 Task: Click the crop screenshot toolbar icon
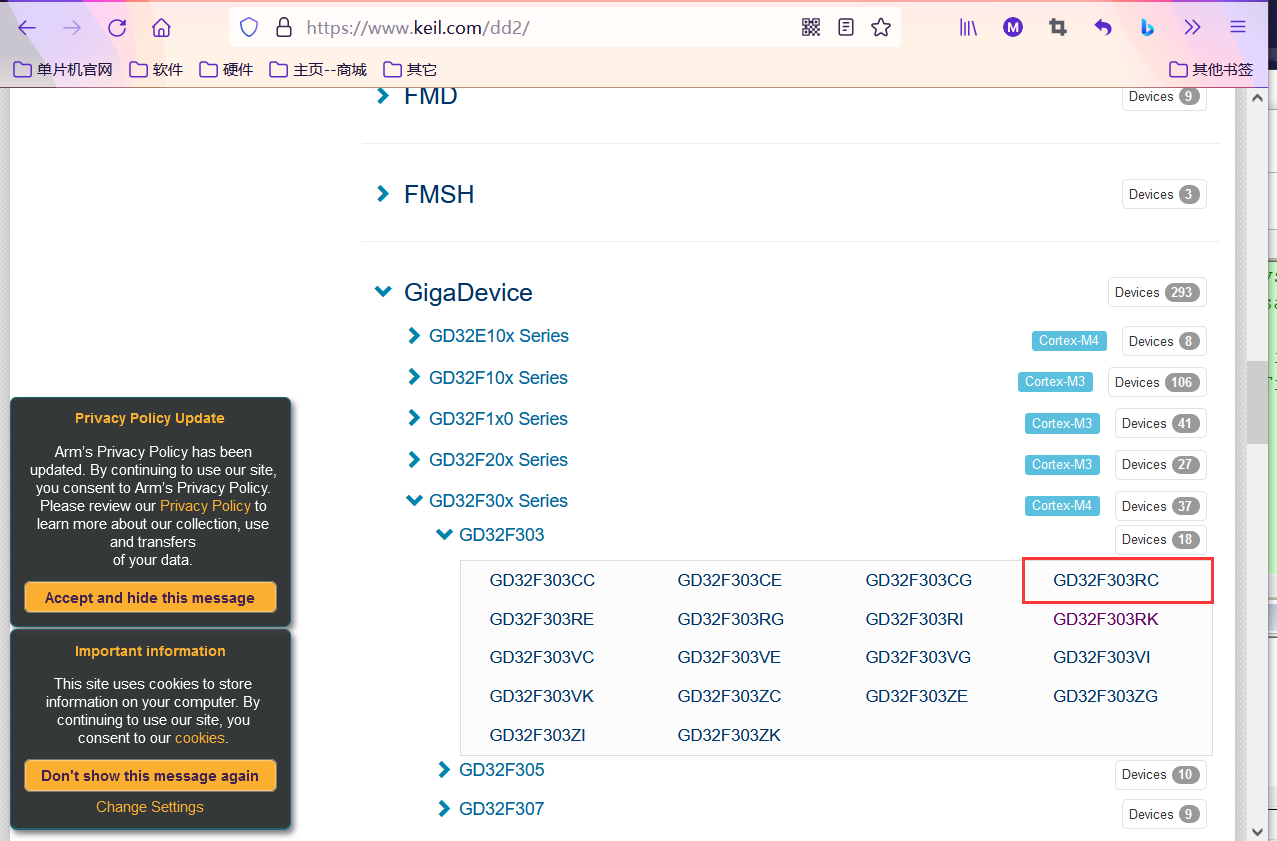[x=1058, y=27]
